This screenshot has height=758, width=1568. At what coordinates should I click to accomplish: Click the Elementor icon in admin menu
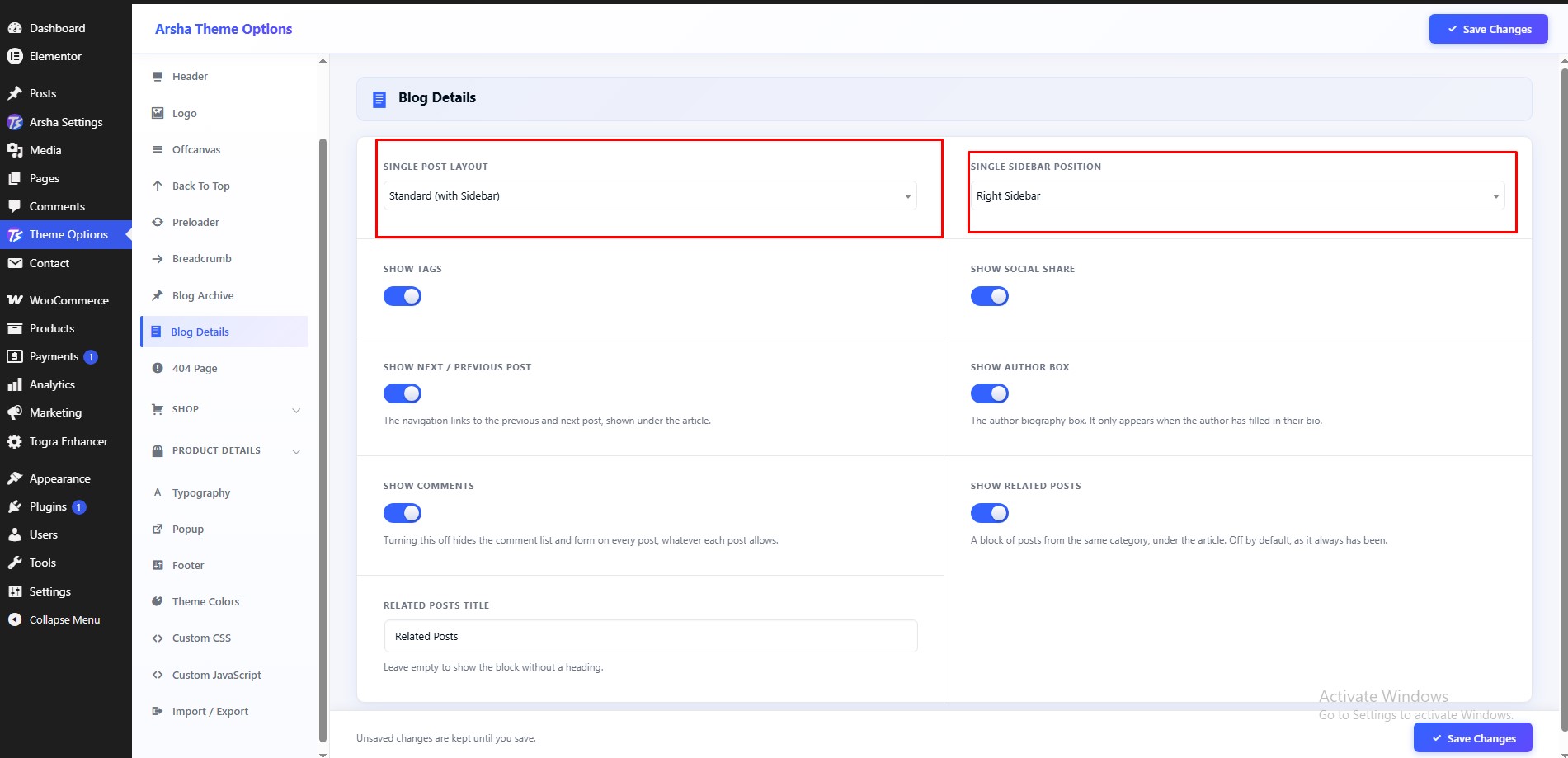[x=15, y=56]
